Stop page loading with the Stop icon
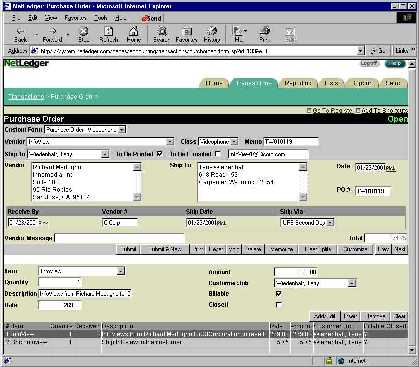419x367 pixels. [83, 34]
